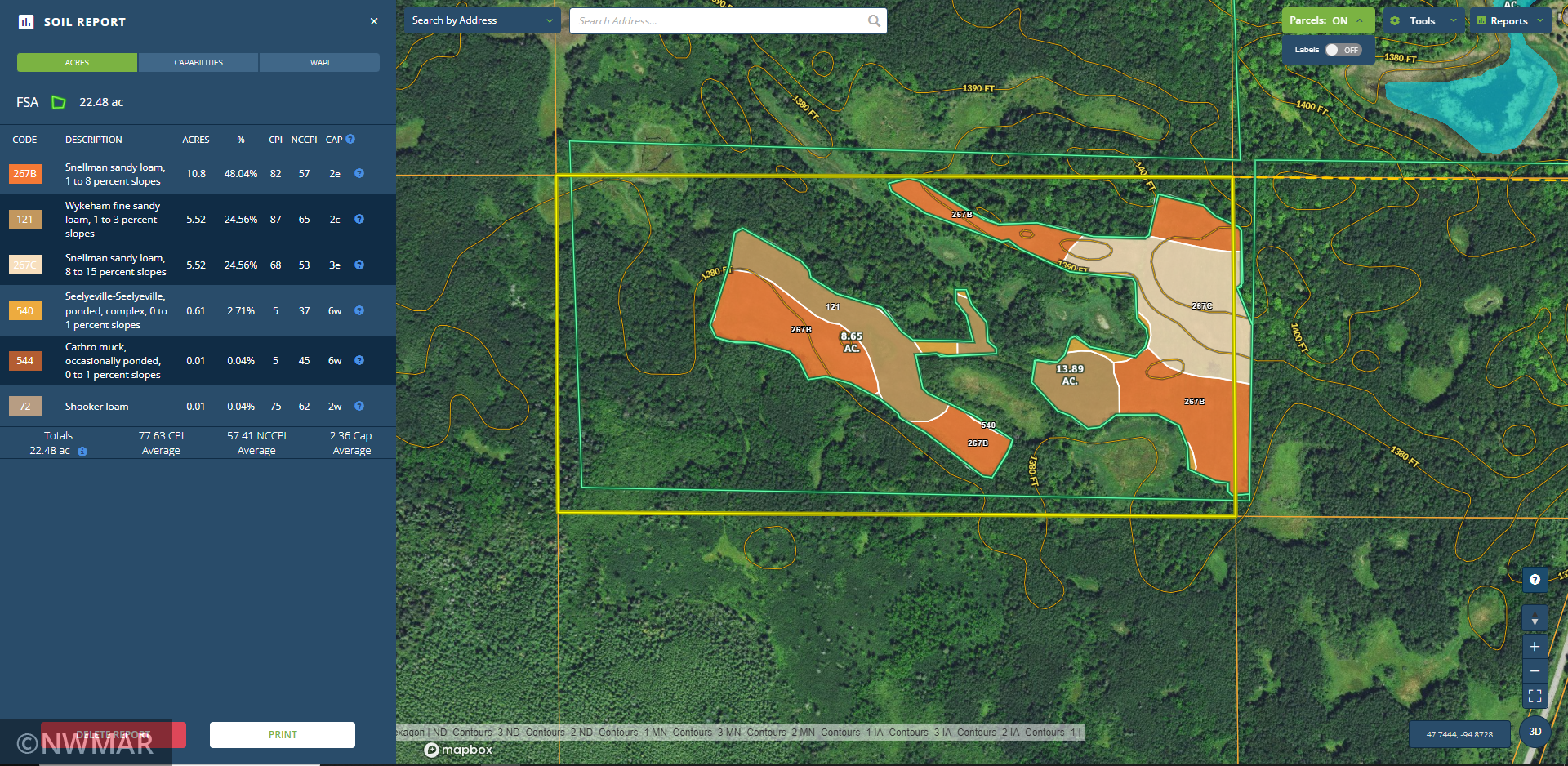Click the map help question icon
The height and width of the screenshot is (766, 1568).
point(1535,580)
